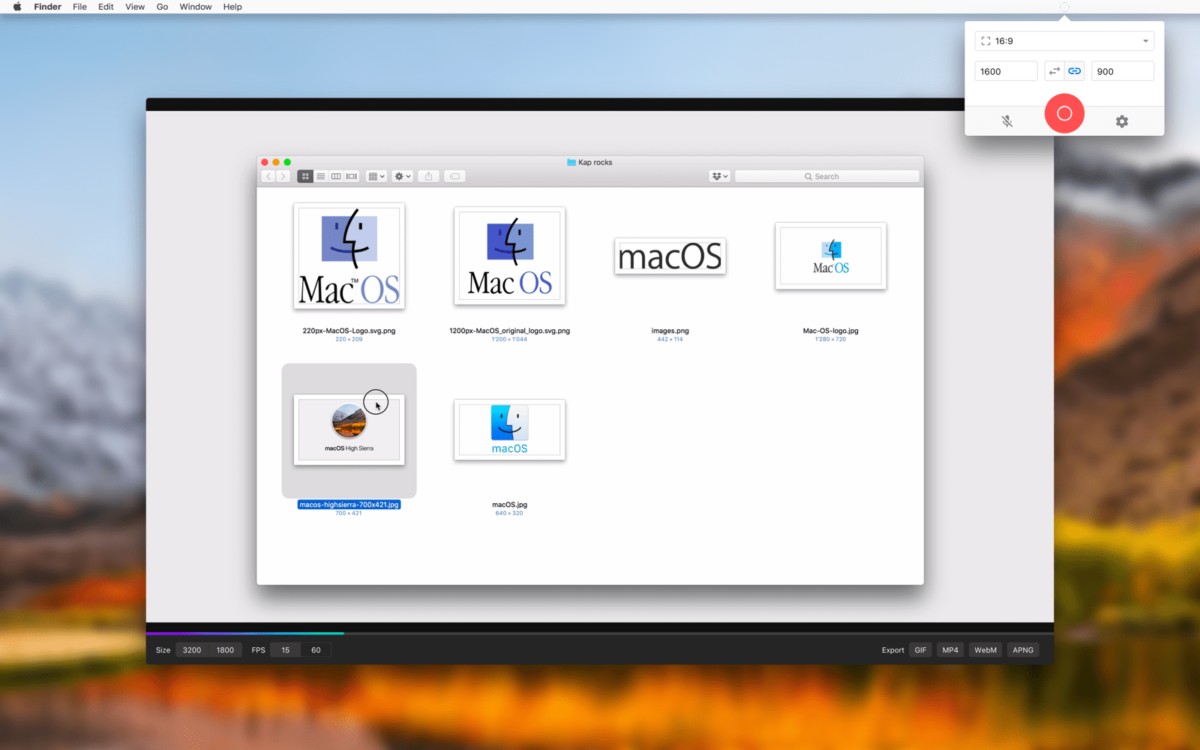Edit the 1600 width field
Screen dimensions: 1200x750
pyautogui.click(x=1006, y=71)
